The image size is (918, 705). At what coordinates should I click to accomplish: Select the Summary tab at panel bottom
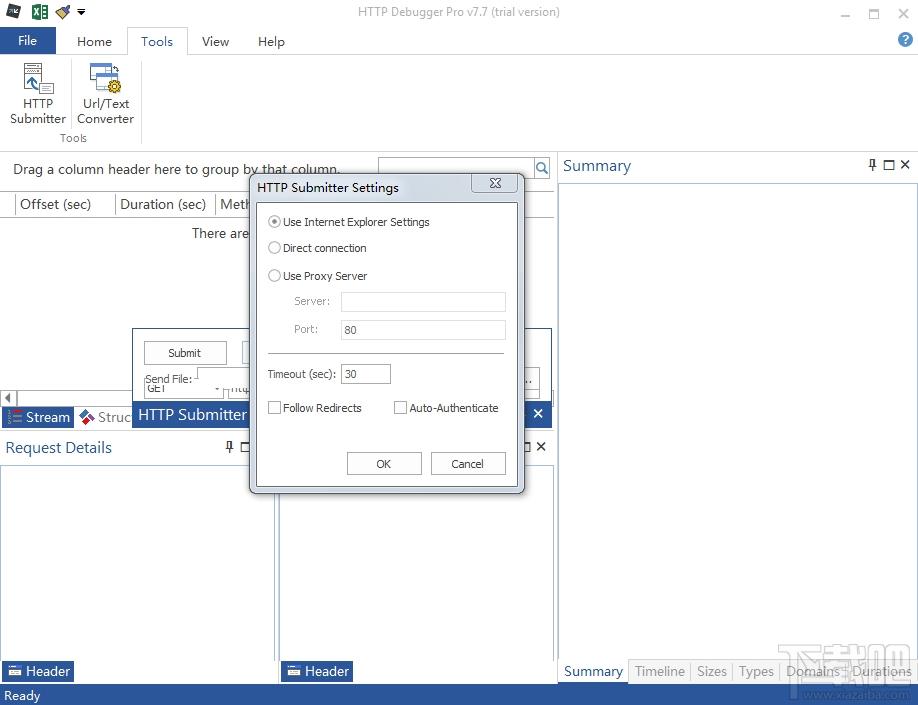point(593,671)
